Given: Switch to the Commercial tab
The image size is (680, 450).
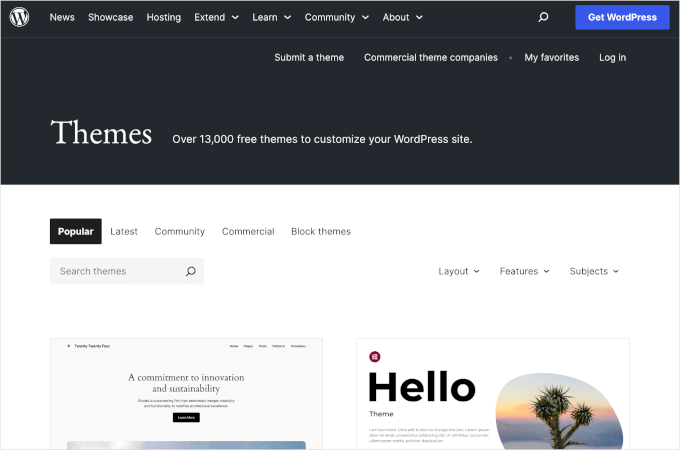Looking at the screenshot, I should tap(248, 231).
